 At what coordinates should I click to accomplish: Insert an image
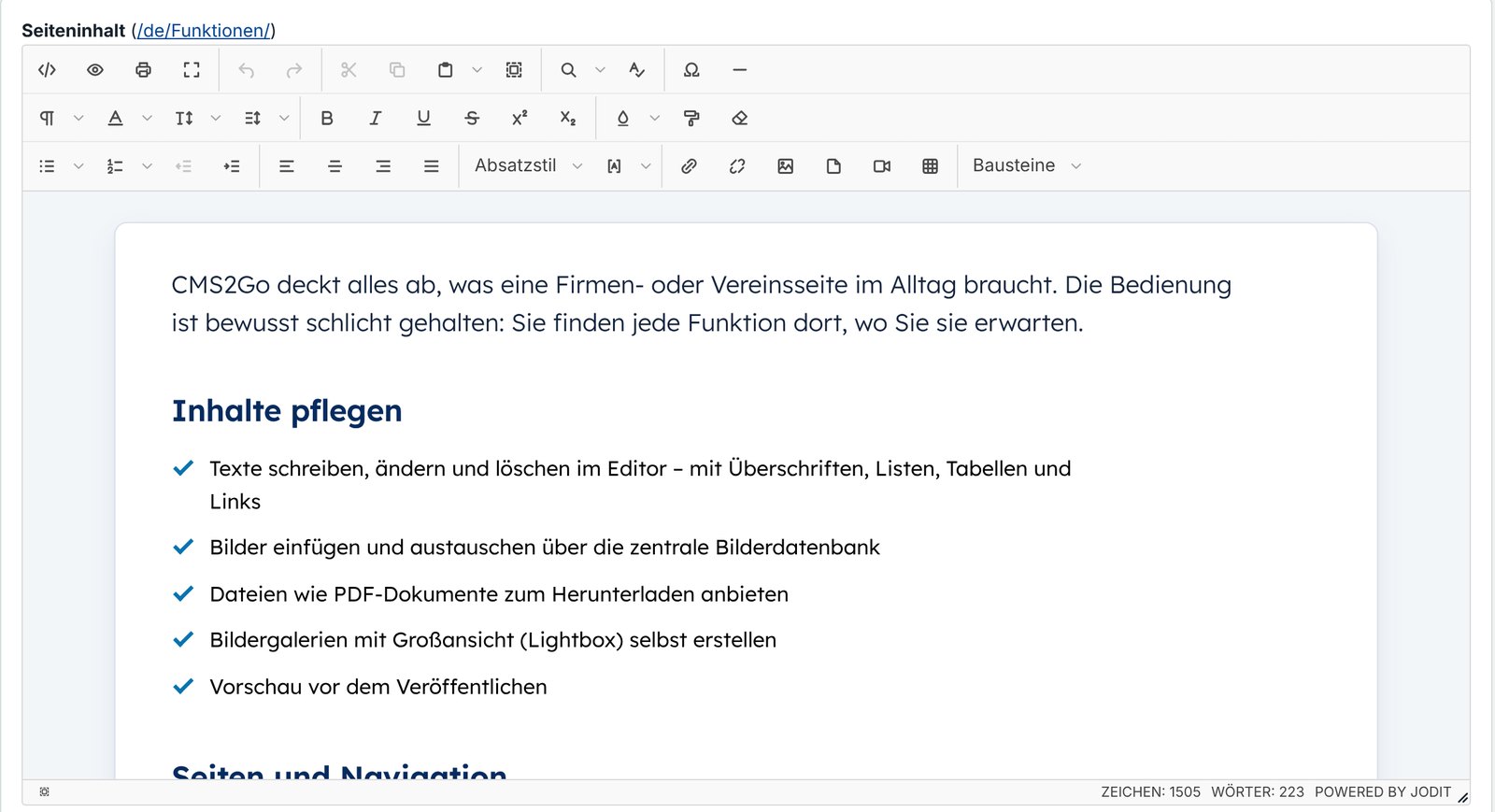(786, 166)
